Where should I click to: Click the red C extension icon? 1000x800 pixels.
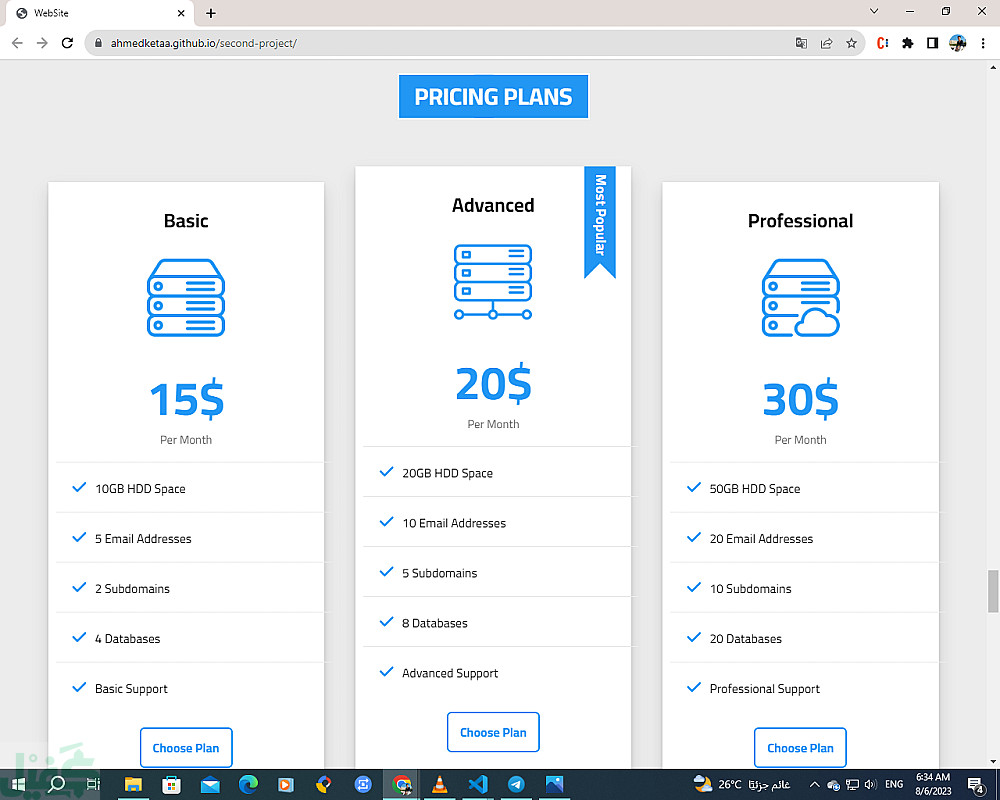point(883,43)
